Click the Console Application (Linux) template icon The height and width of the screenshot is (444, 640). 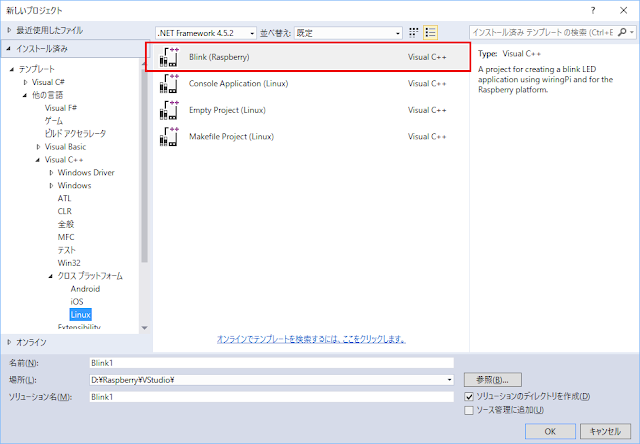tap(169, 84)
